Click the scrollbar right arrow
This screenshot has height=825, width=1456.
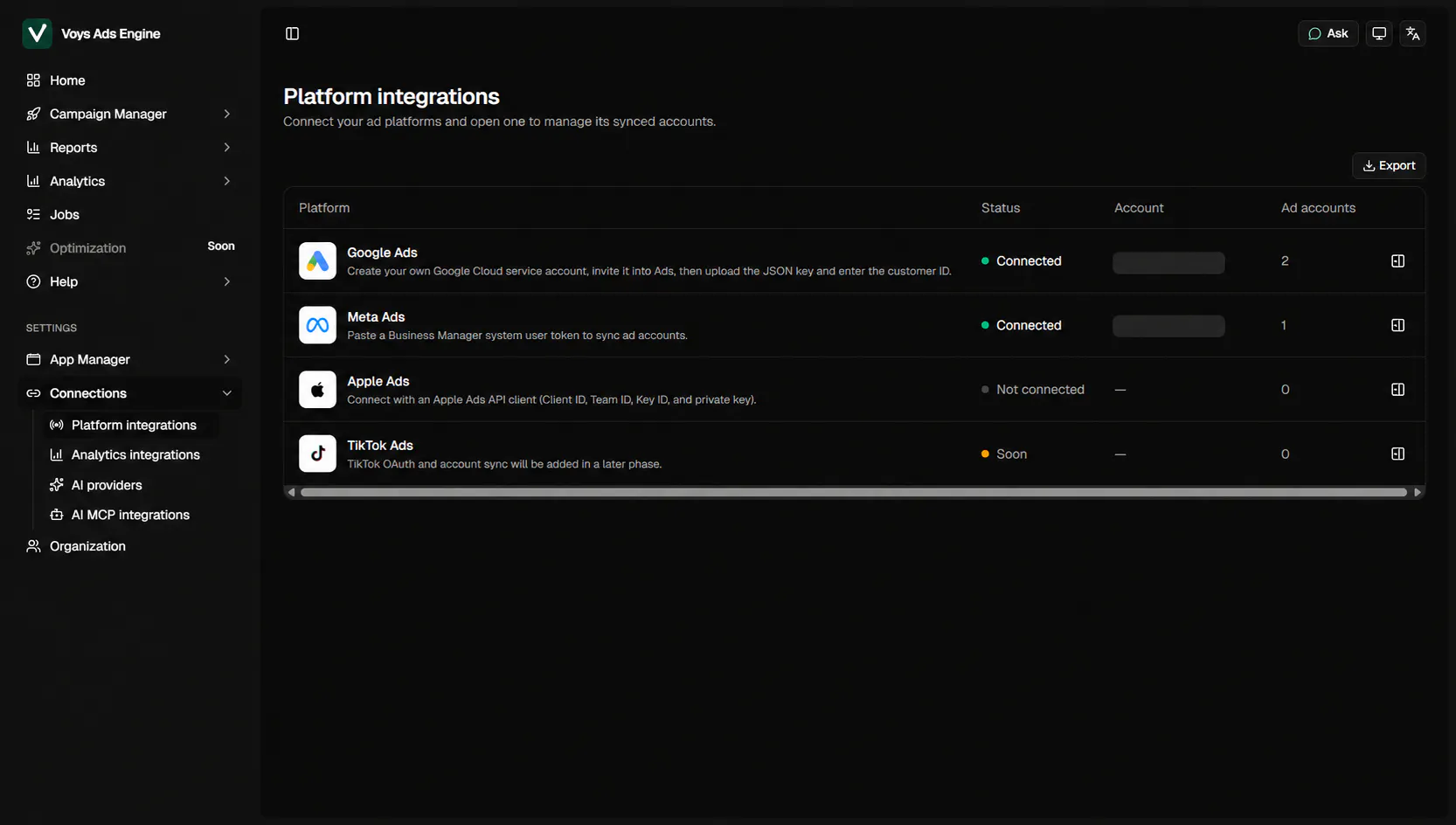(1418, 493)
